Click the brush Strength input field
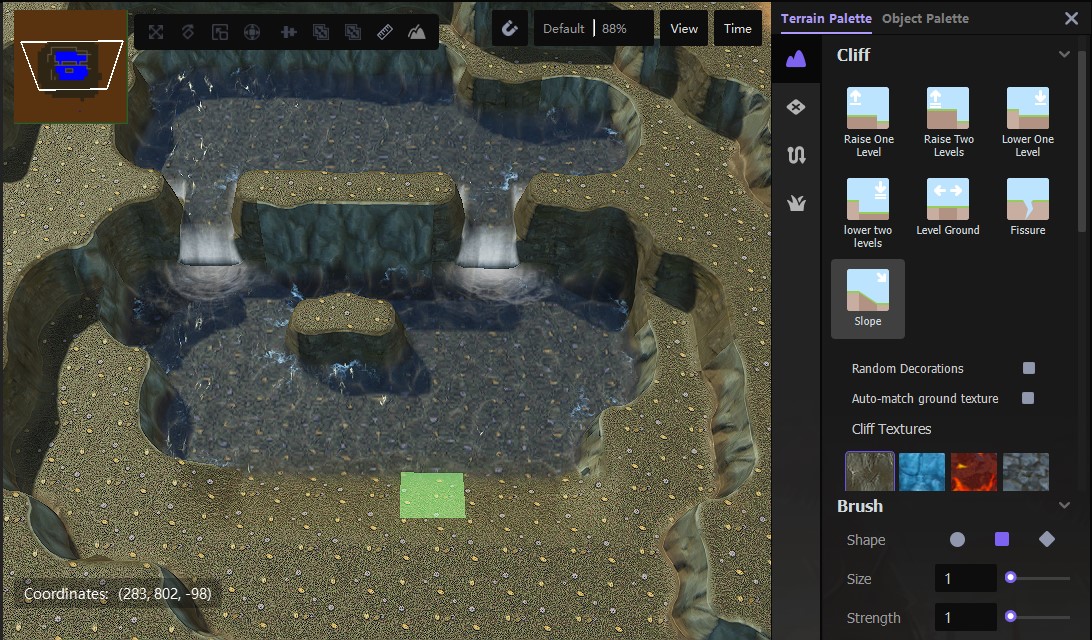1092x640 pixels. 965,617
